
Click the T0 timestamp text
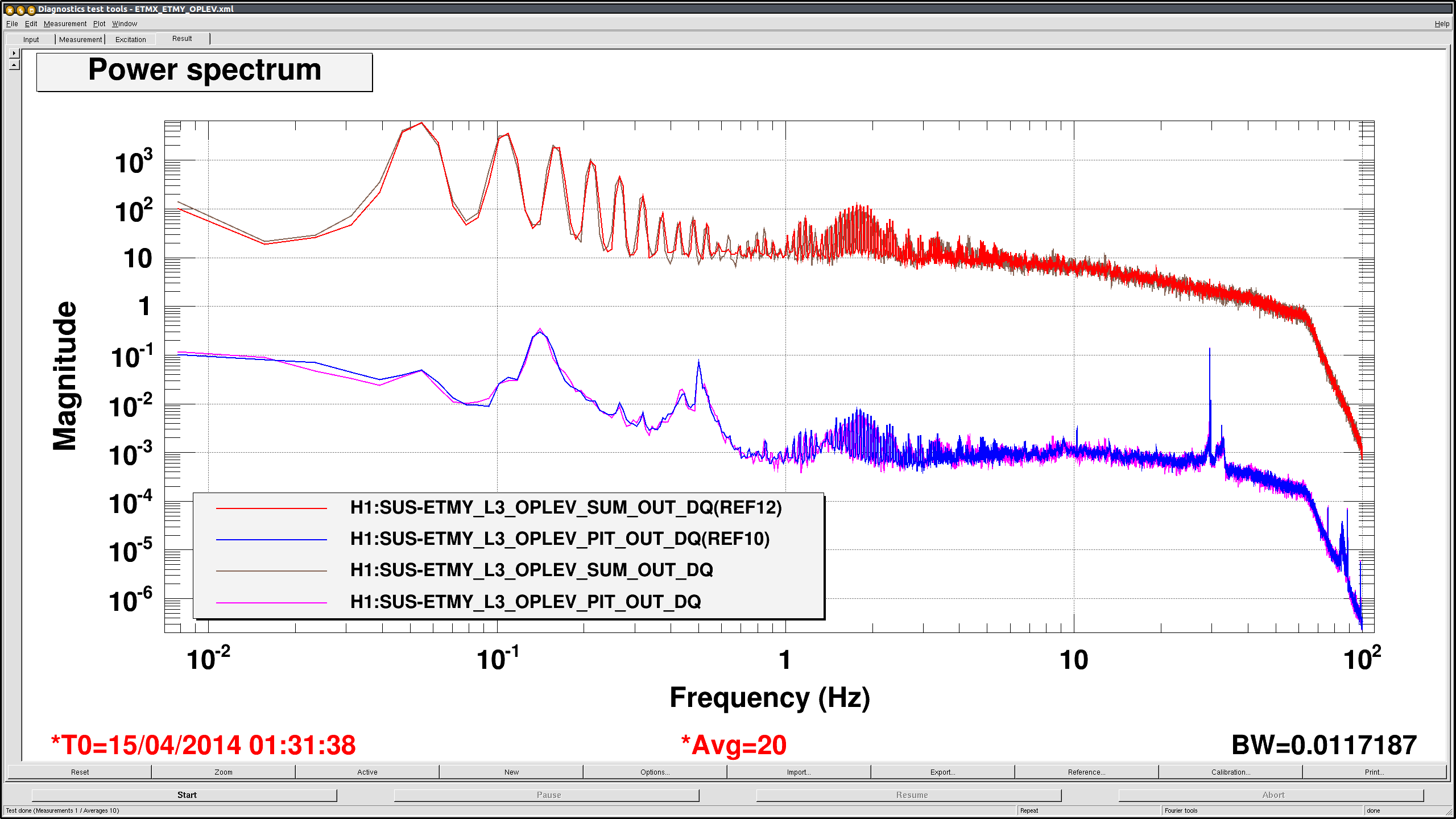[x=203, y=745]
